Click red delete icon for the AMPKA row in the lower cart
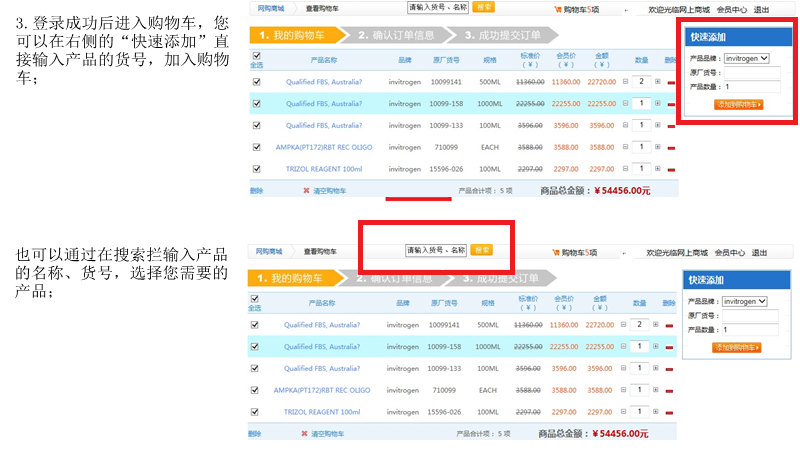800x453 pixels. (x=669, y=390)
